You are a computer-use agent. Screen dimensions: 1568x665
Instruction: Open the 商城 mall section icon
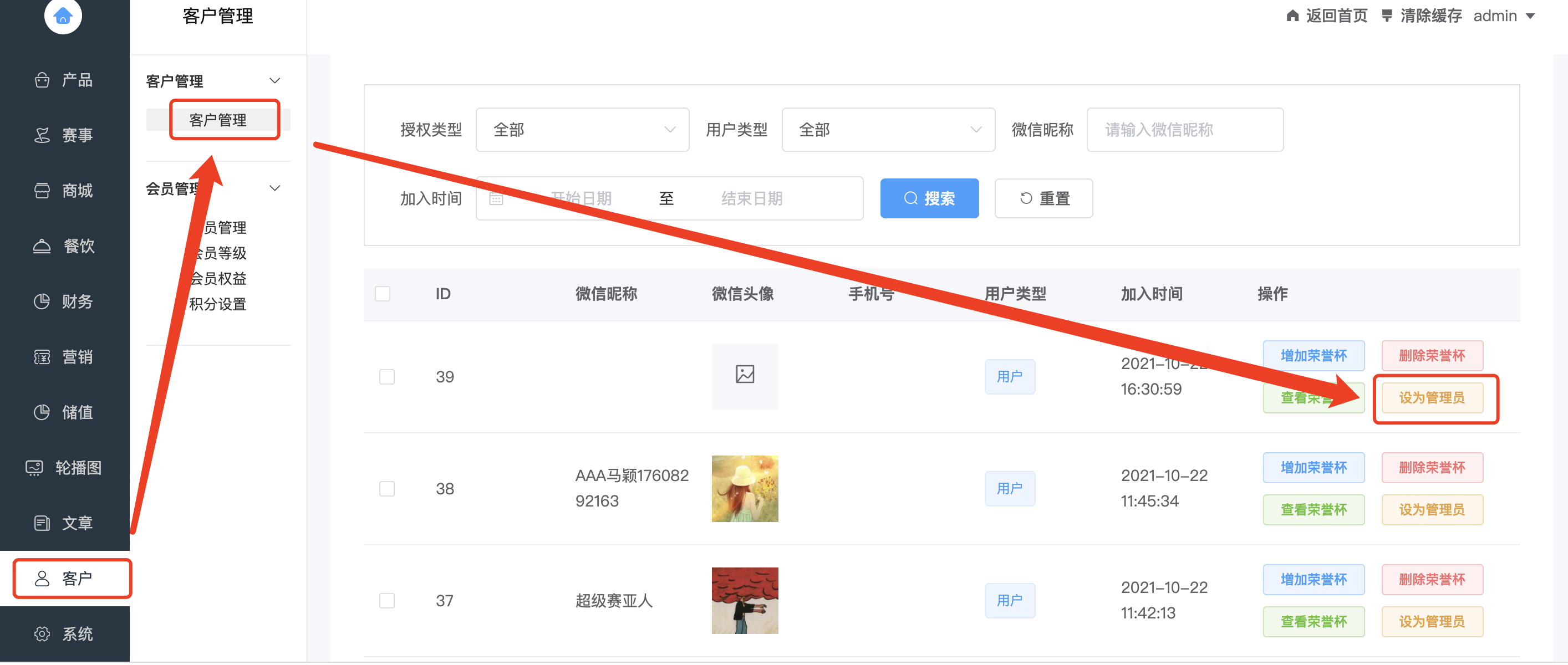click(x=42, y=191)
